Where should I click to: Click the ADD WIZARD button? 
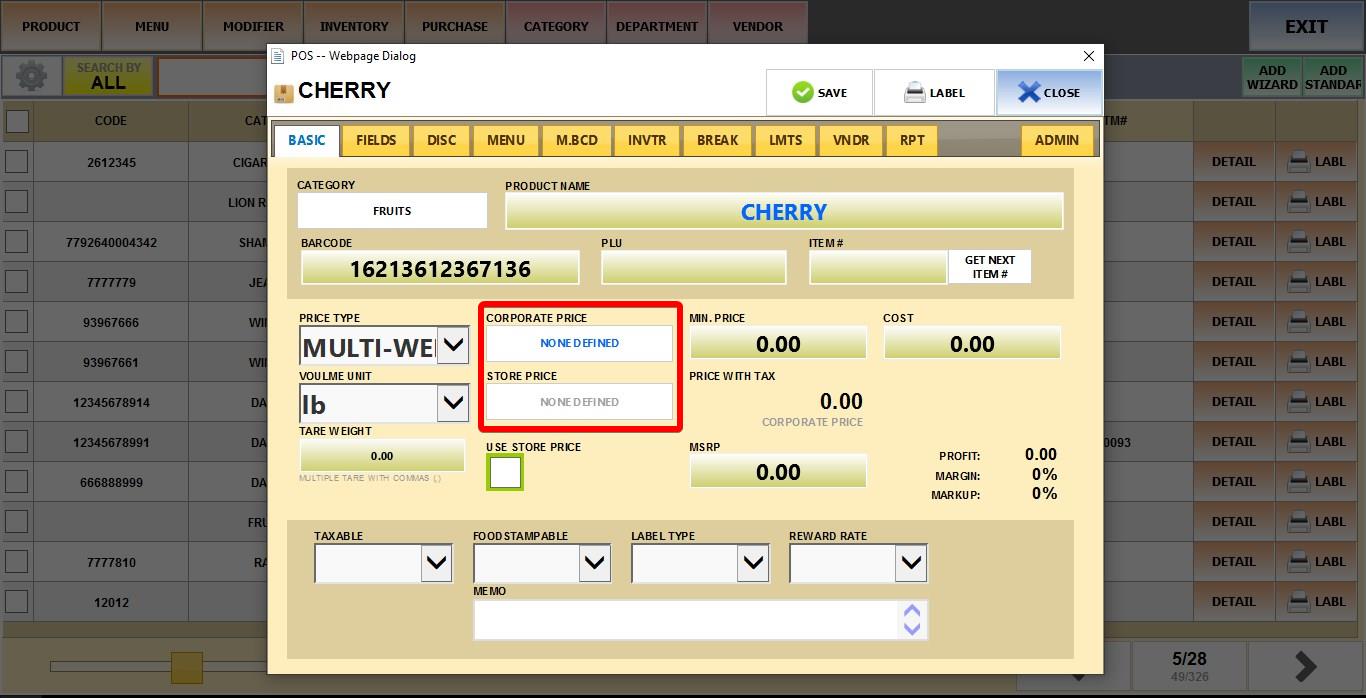coord(1272,77)
